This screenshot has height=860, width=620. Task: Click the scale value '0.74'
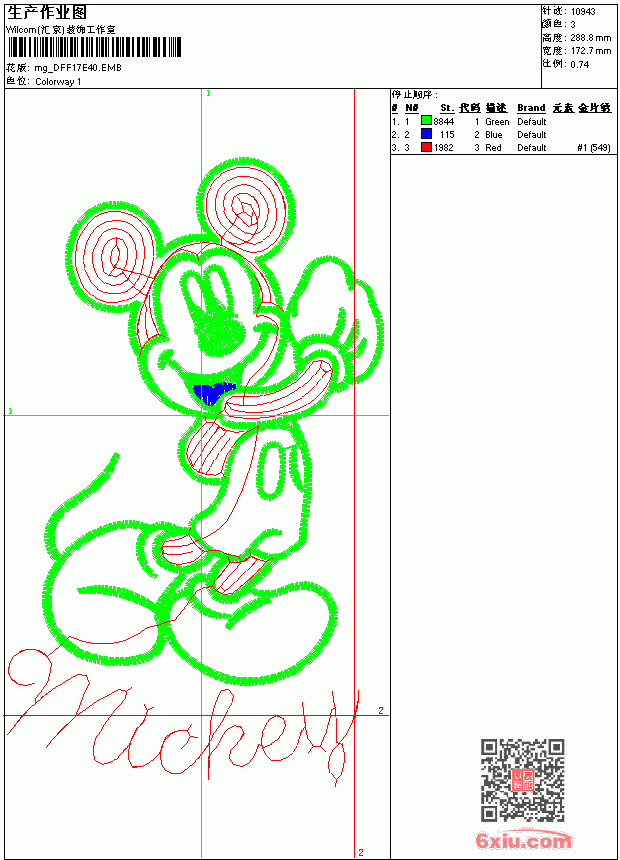tap(579, 64)
